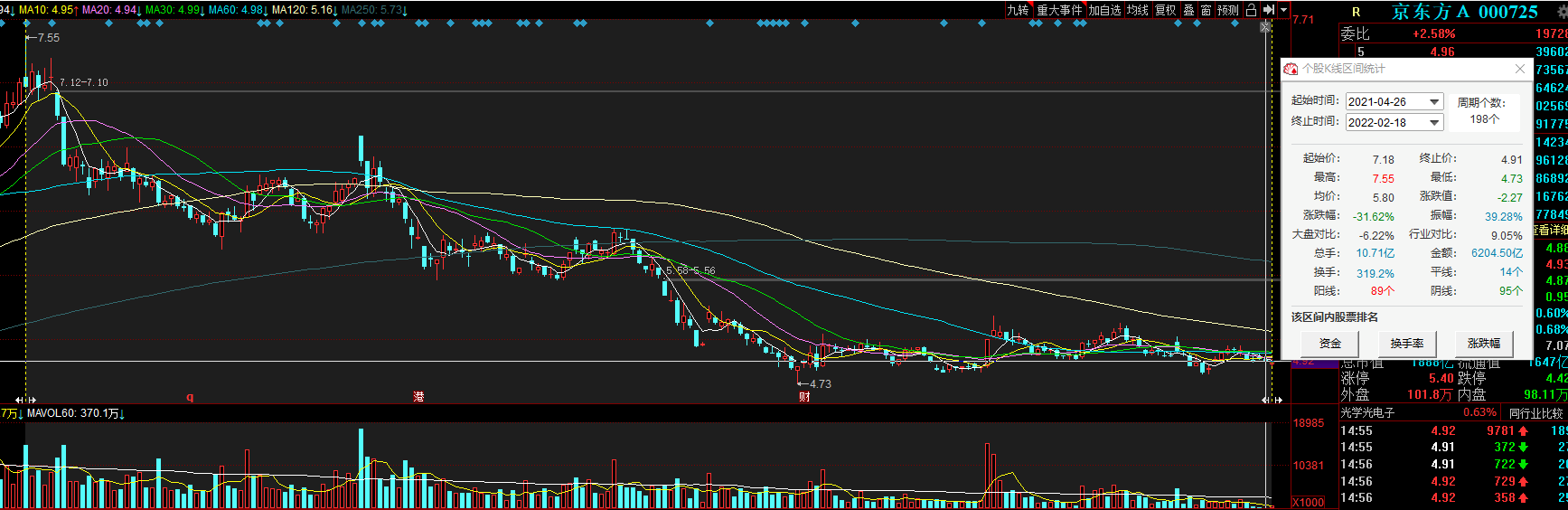Click the red 财 marker below the chart

pos(804,397)
